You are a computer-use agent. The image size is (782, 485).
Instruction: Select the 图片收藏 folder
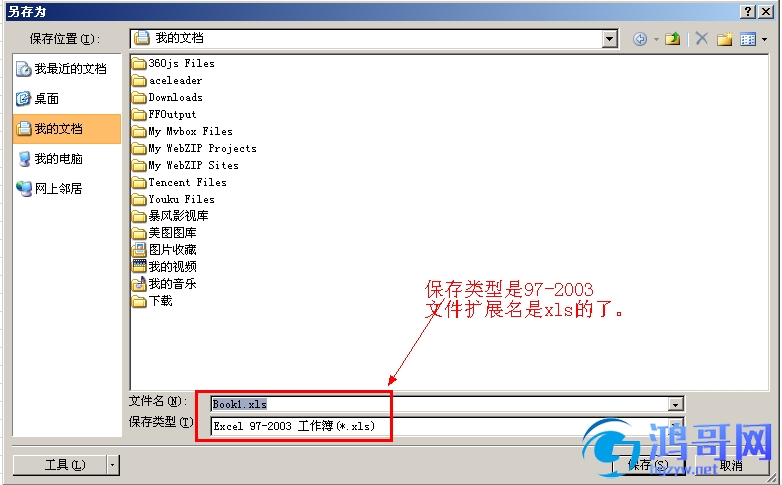[x=164, y=249]
